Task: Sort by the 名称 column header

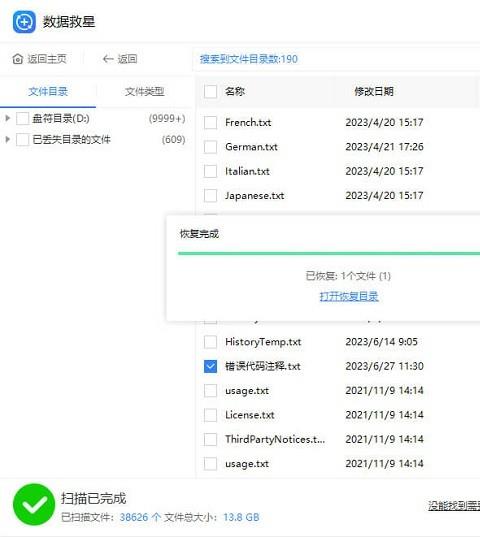Action: click(235, 91)
